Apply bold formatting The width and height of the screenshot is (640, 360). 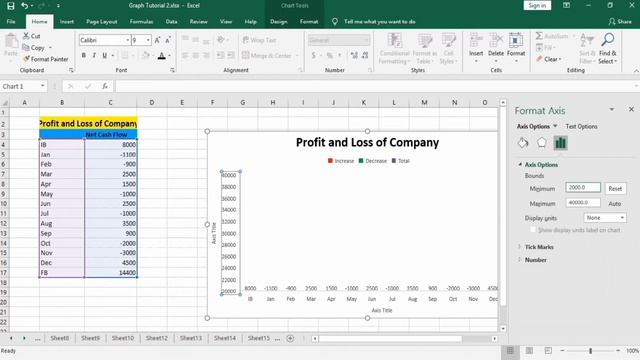84,55
